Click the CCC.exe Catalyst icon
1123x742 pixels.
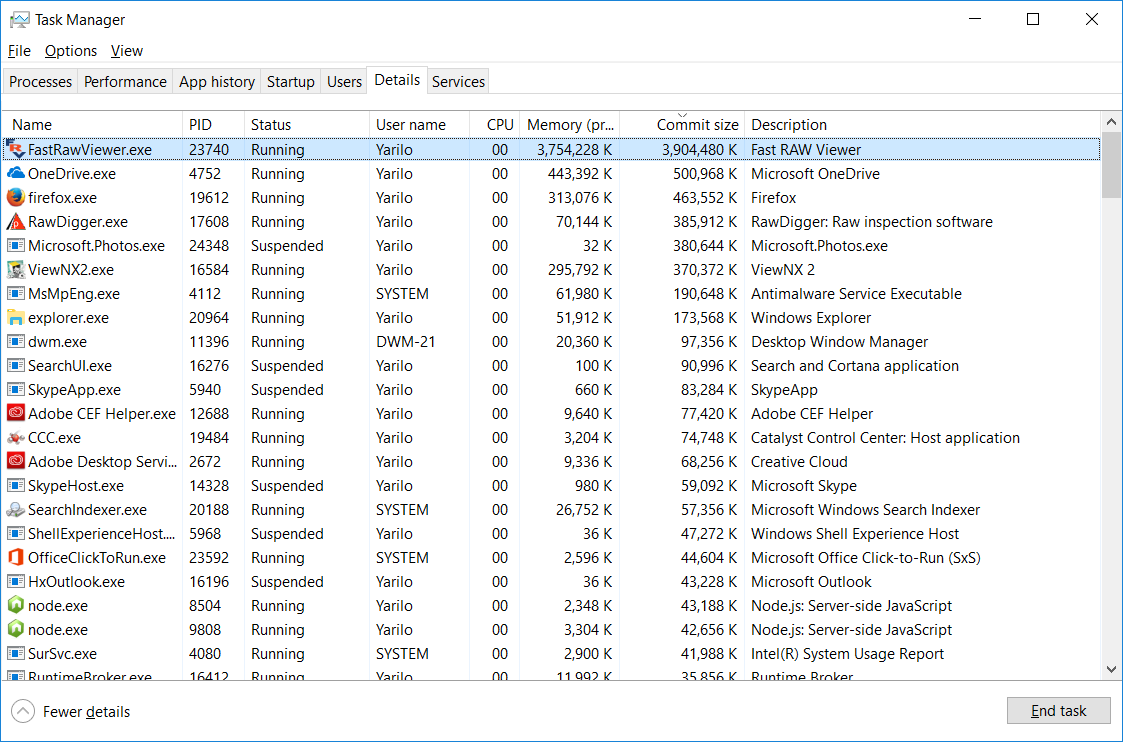coord(15,438)
